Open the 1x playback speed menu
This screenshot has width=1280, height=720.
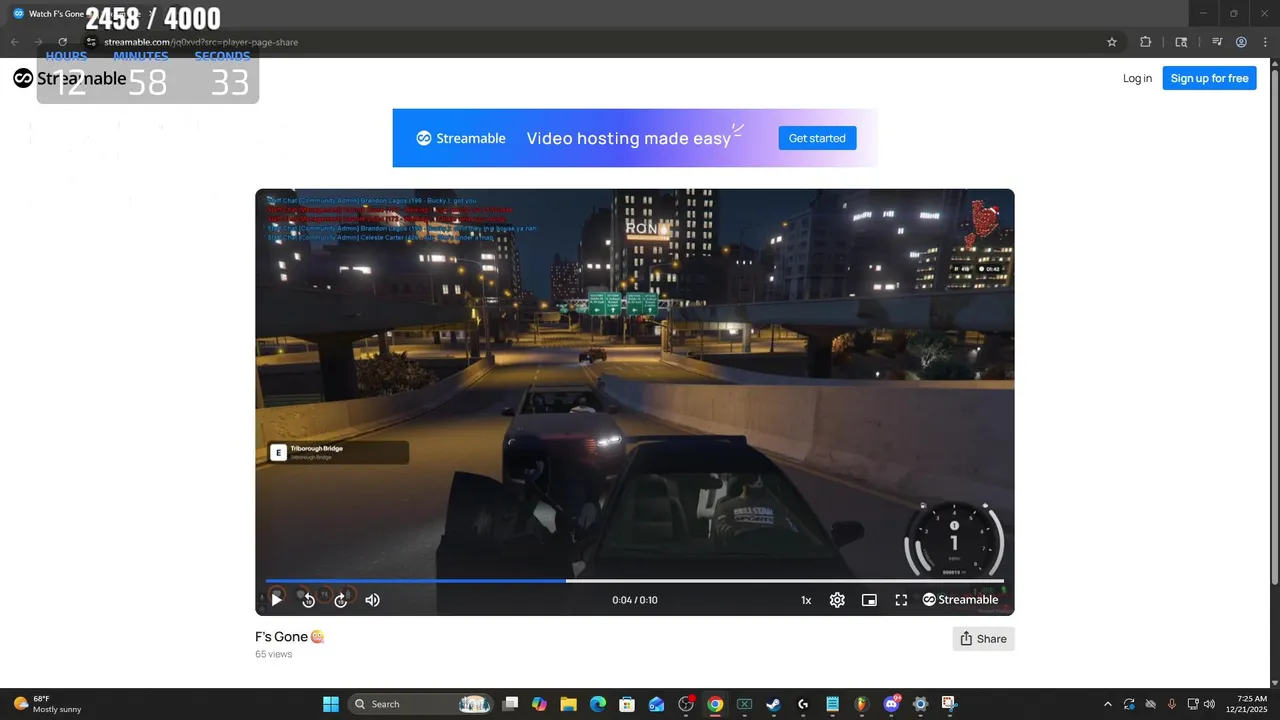pos(806,600)
